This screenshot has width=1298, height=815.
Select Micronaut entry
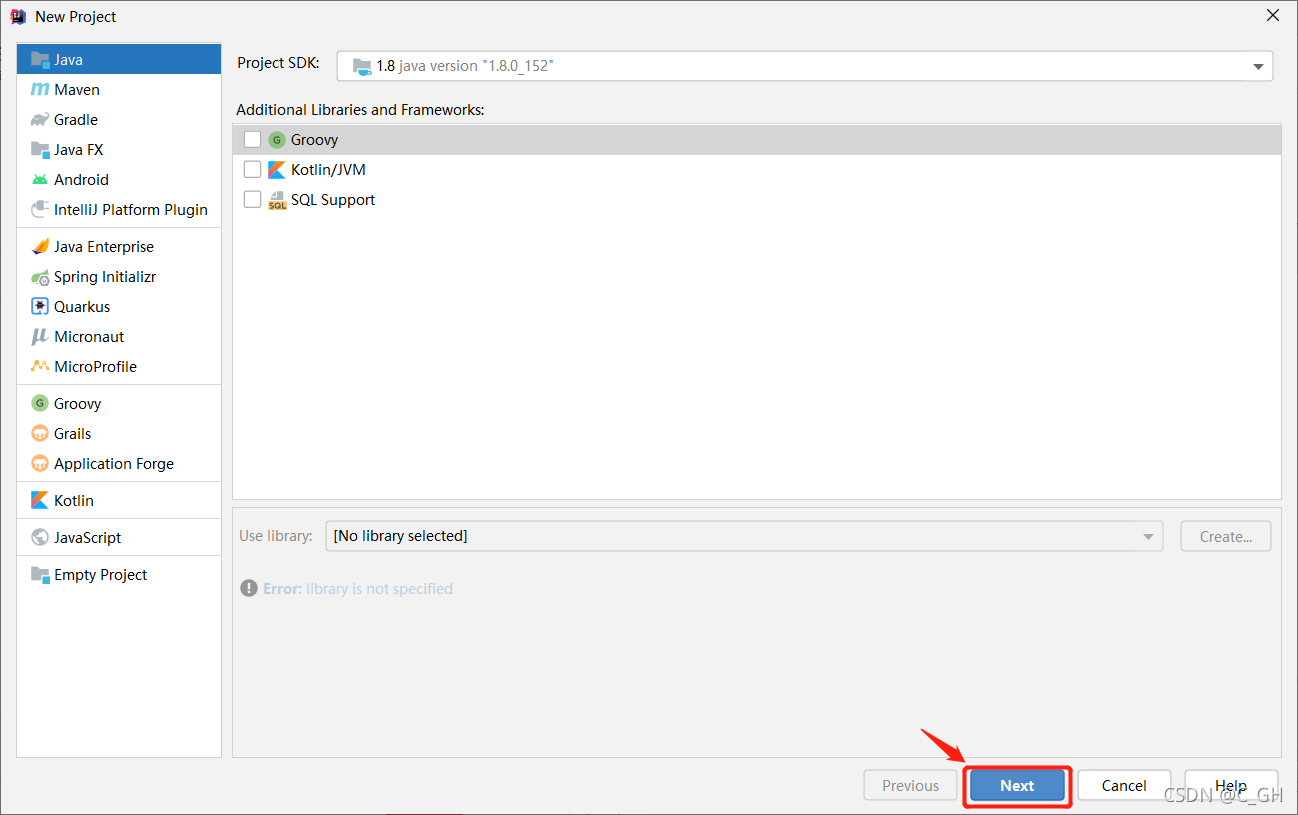tap(119, 336)
